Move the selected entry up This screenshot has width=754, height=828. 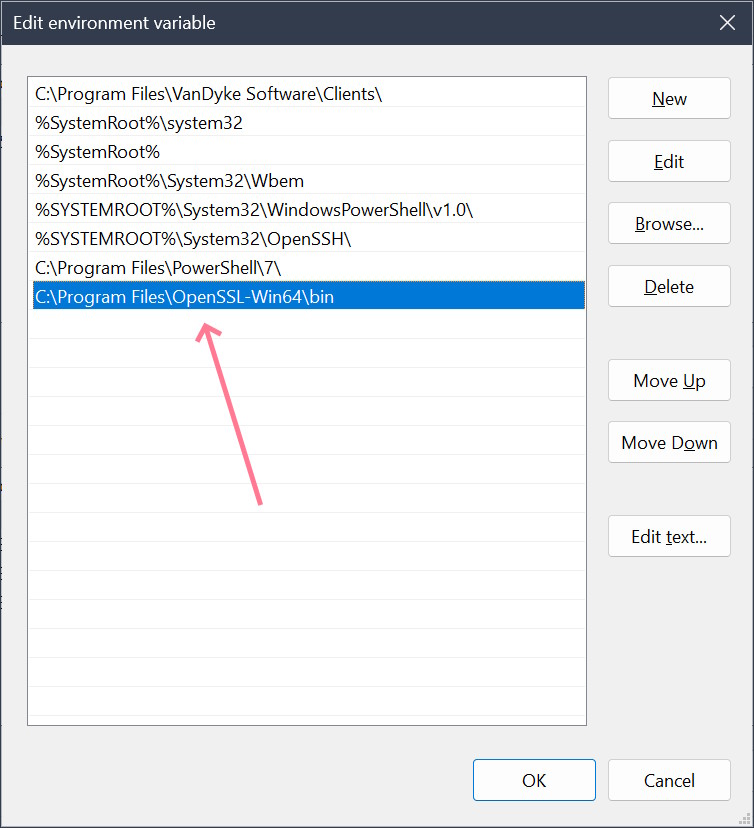click(669, 381)
